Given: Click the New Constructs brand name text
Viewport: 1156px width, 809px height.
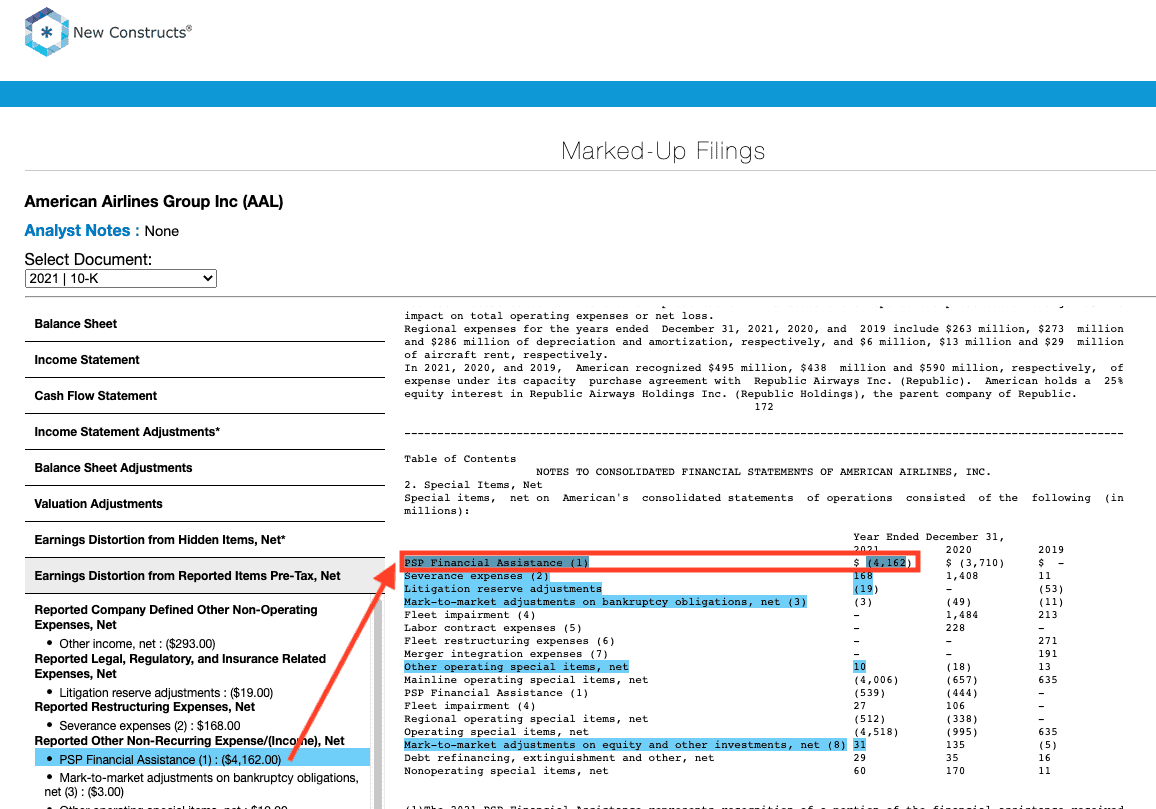Looking at the screenshot, I should point(132,32).
